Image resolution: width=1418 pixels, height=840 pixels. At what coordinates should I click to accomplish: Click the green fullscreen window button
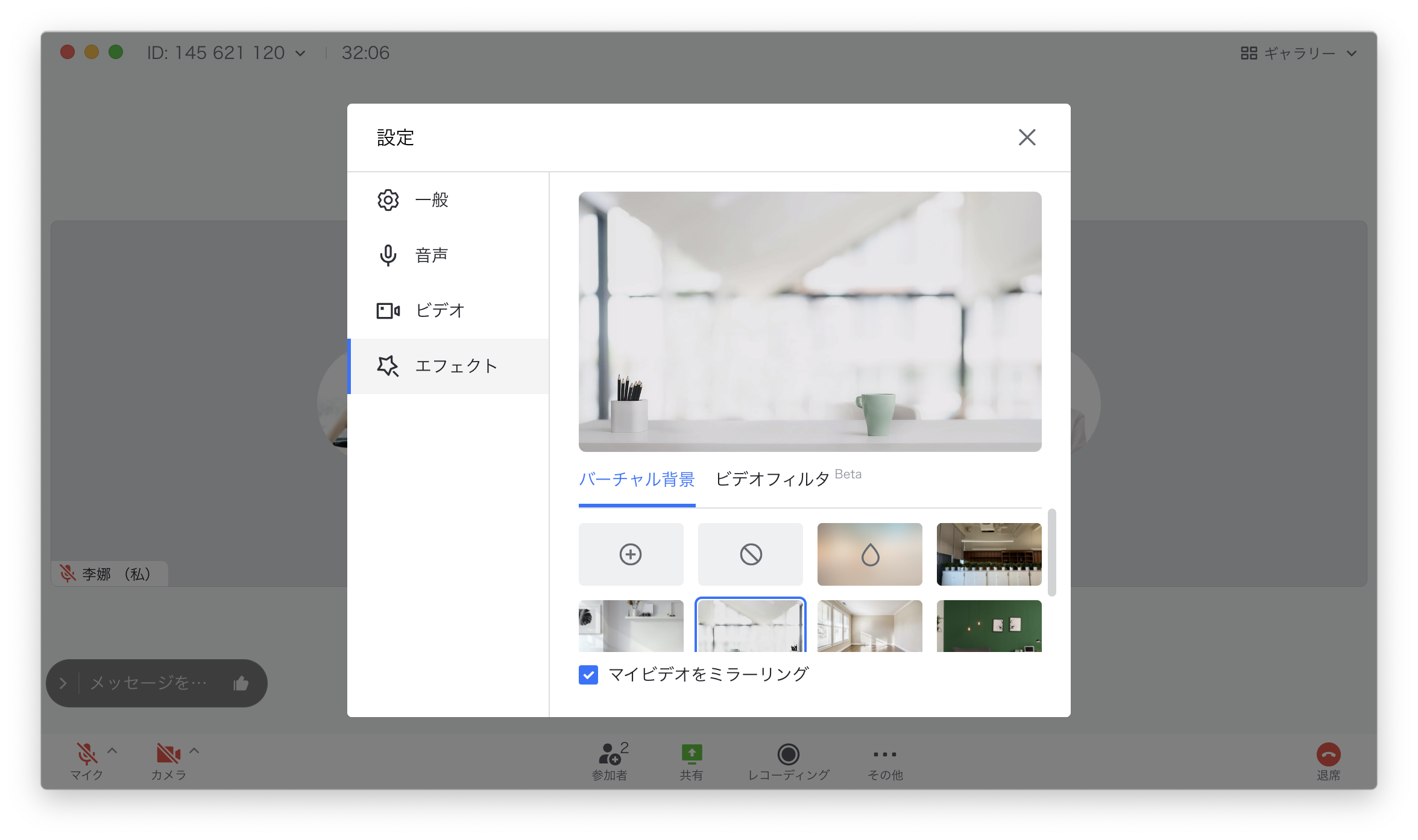(116, 52)
